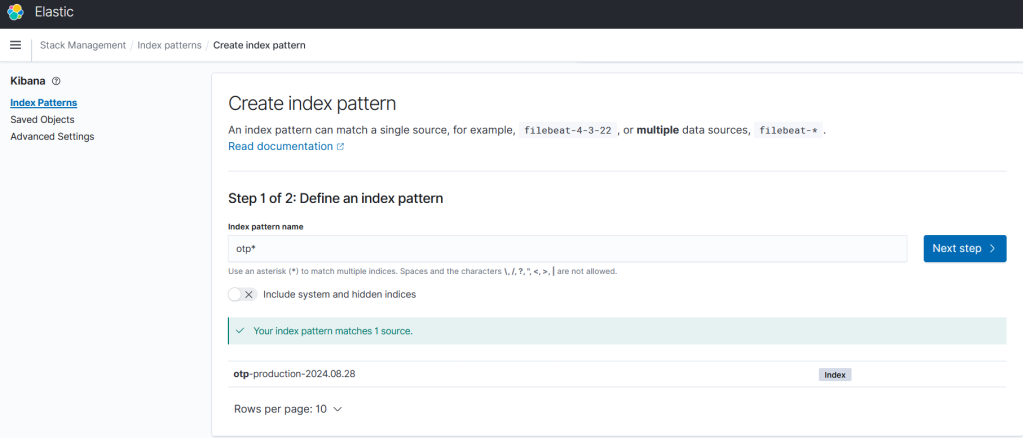The height and width of the screenshot is (438, 1023).
Task: Open Advanced Settings in the sidebar
Action: coord(52,136)
